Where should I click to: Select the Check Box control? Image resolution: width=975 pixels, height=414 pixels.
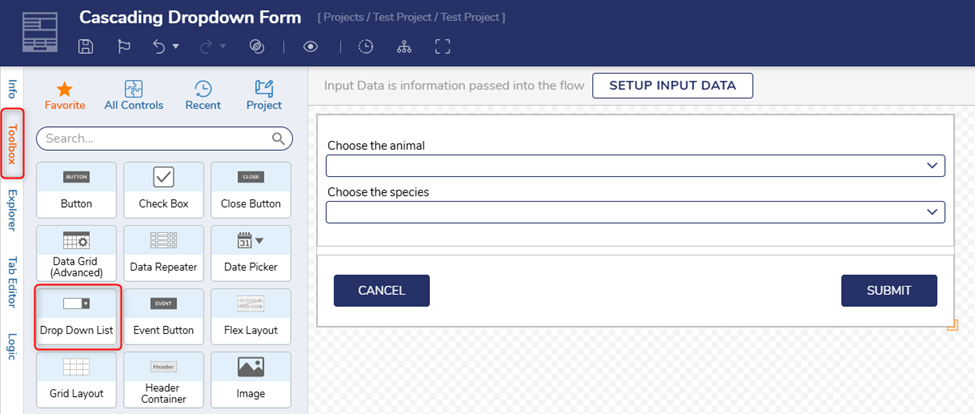[163, 189]
